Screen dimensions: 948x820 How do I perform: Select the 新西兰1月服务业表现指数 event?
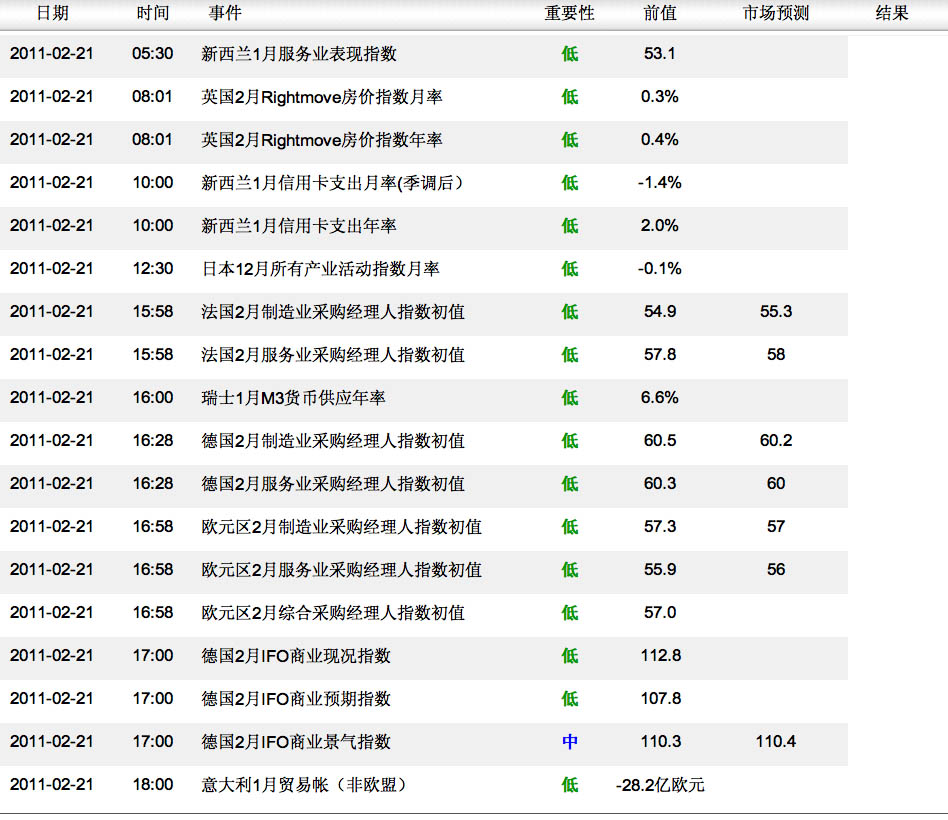(x=299, y=54)
